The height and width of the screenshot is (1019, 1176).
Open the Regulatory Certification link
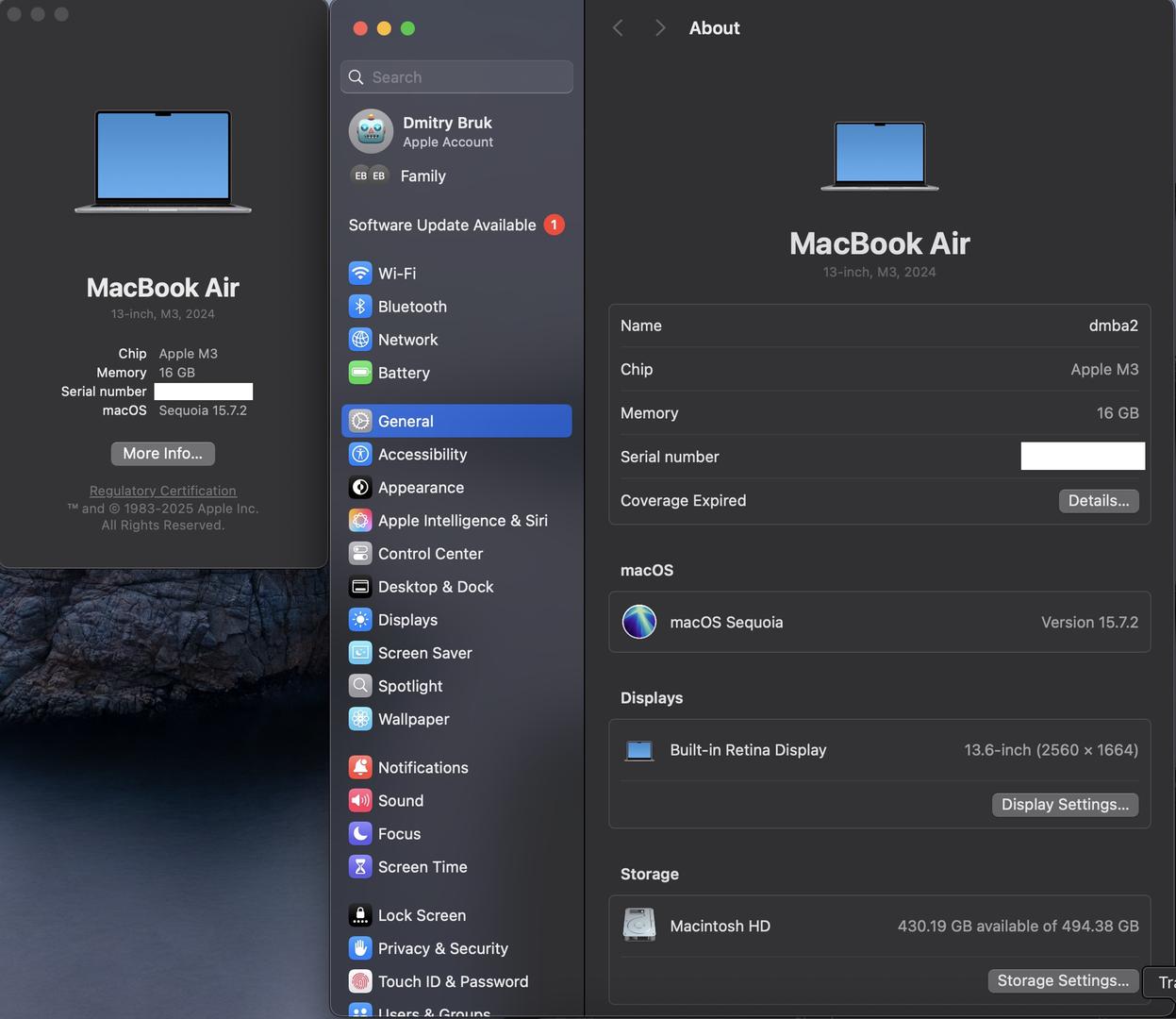163,491
